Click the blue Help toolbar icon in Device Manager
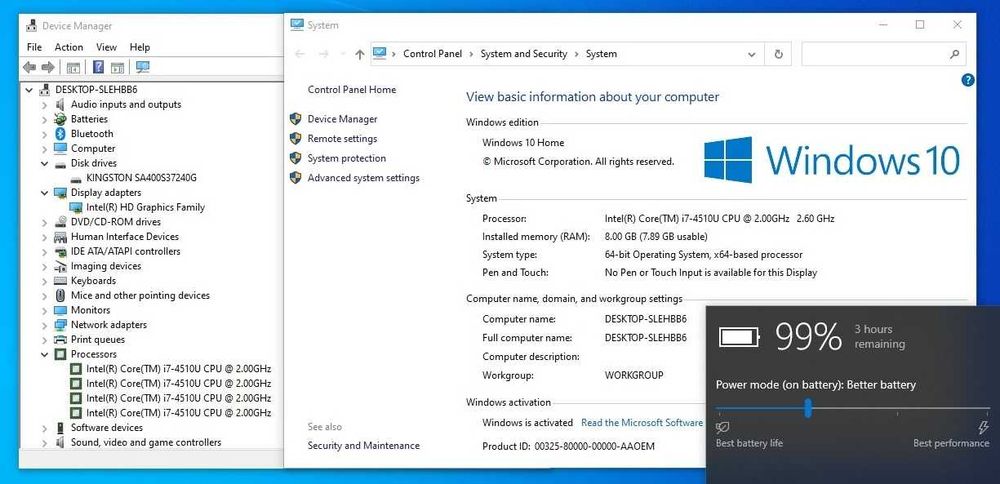The image size is (1000, 484). 98,67
